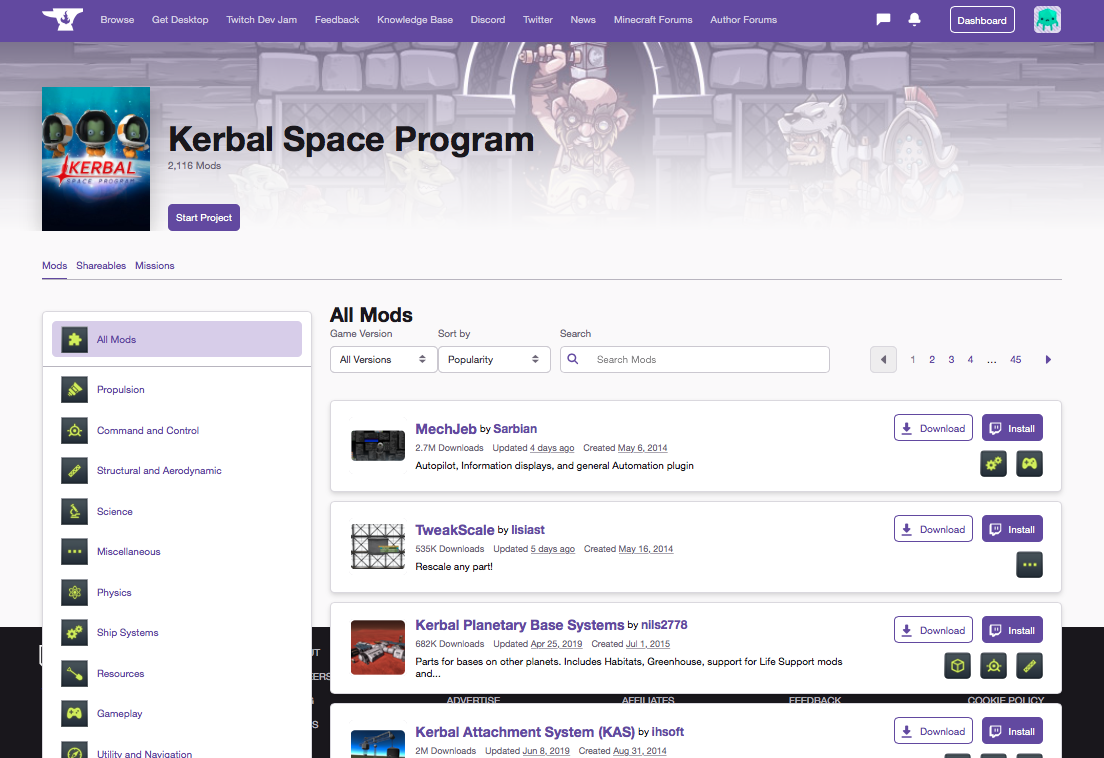This screenshot has width=1104, height=758.
Task: Open Discord in the top navigation
Action: (x=488, y=20)
